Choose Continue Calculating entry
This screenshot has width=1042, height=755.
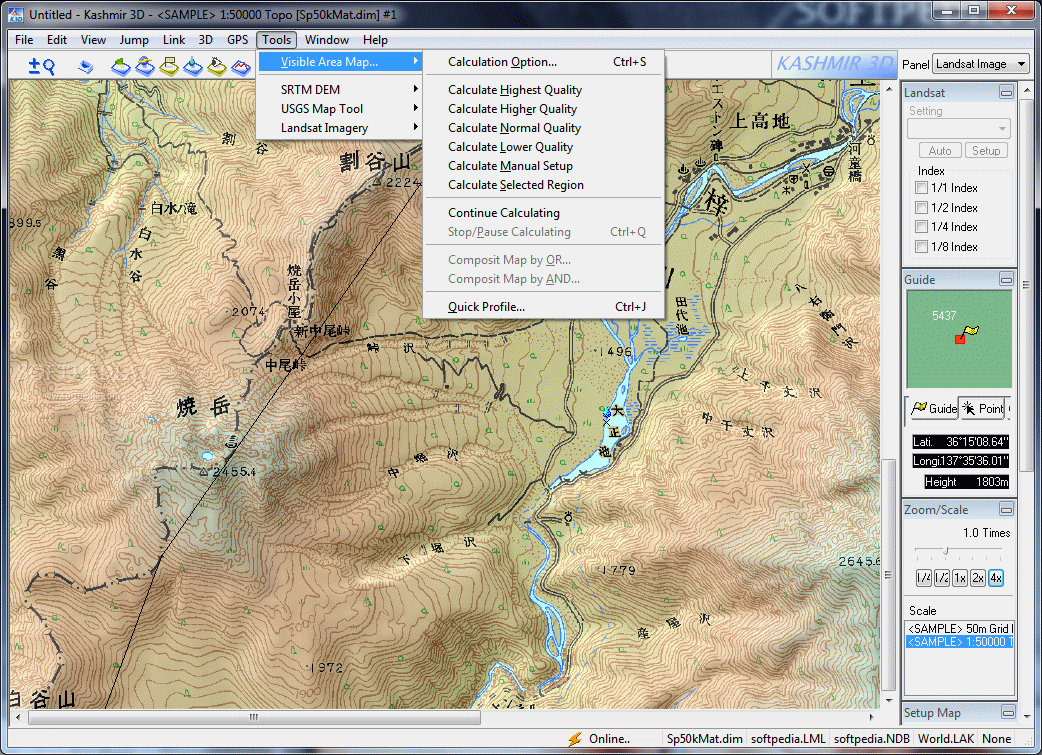[x=544, y=213]
